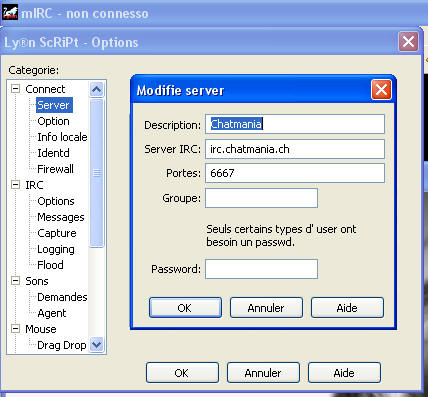Click the mIRC application icon in title bar
This screenshot has height=397, width=428.
click(10, 13)
